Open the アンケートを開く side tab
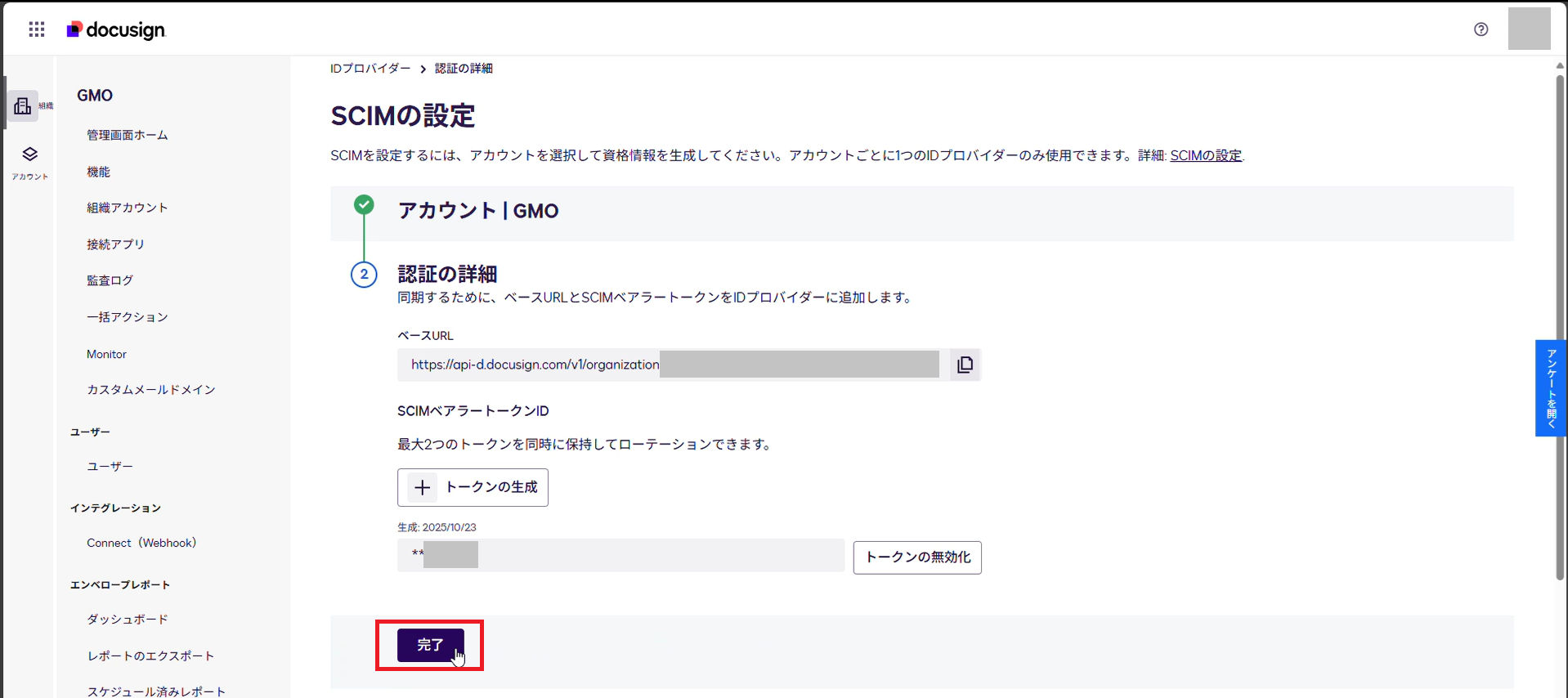The image size is (1568, 698). (1551, 388)
